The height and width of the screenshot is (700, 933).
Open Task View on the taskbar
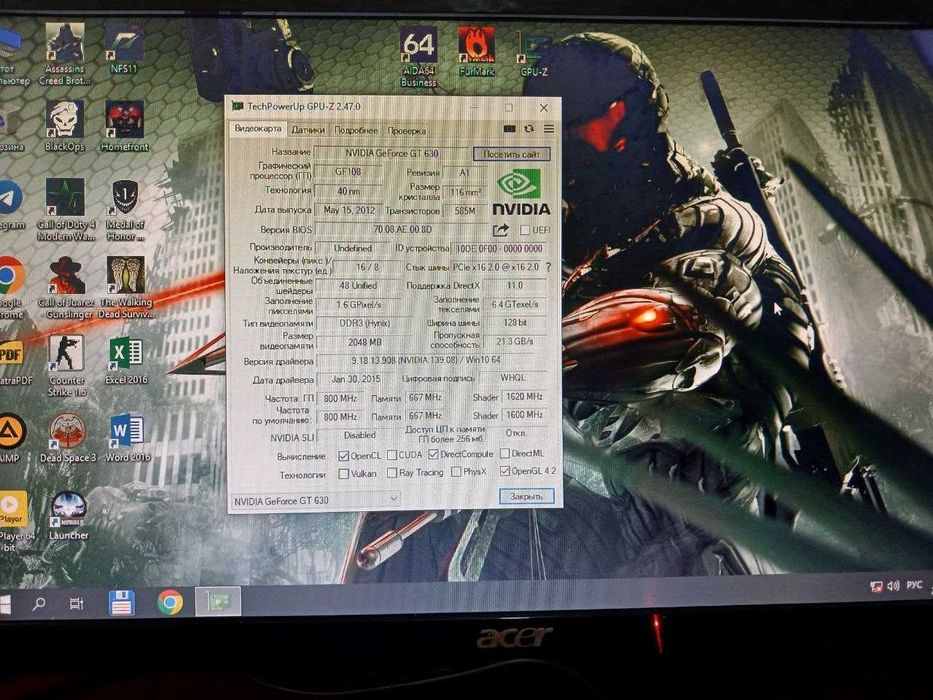[x=76, y=604]
